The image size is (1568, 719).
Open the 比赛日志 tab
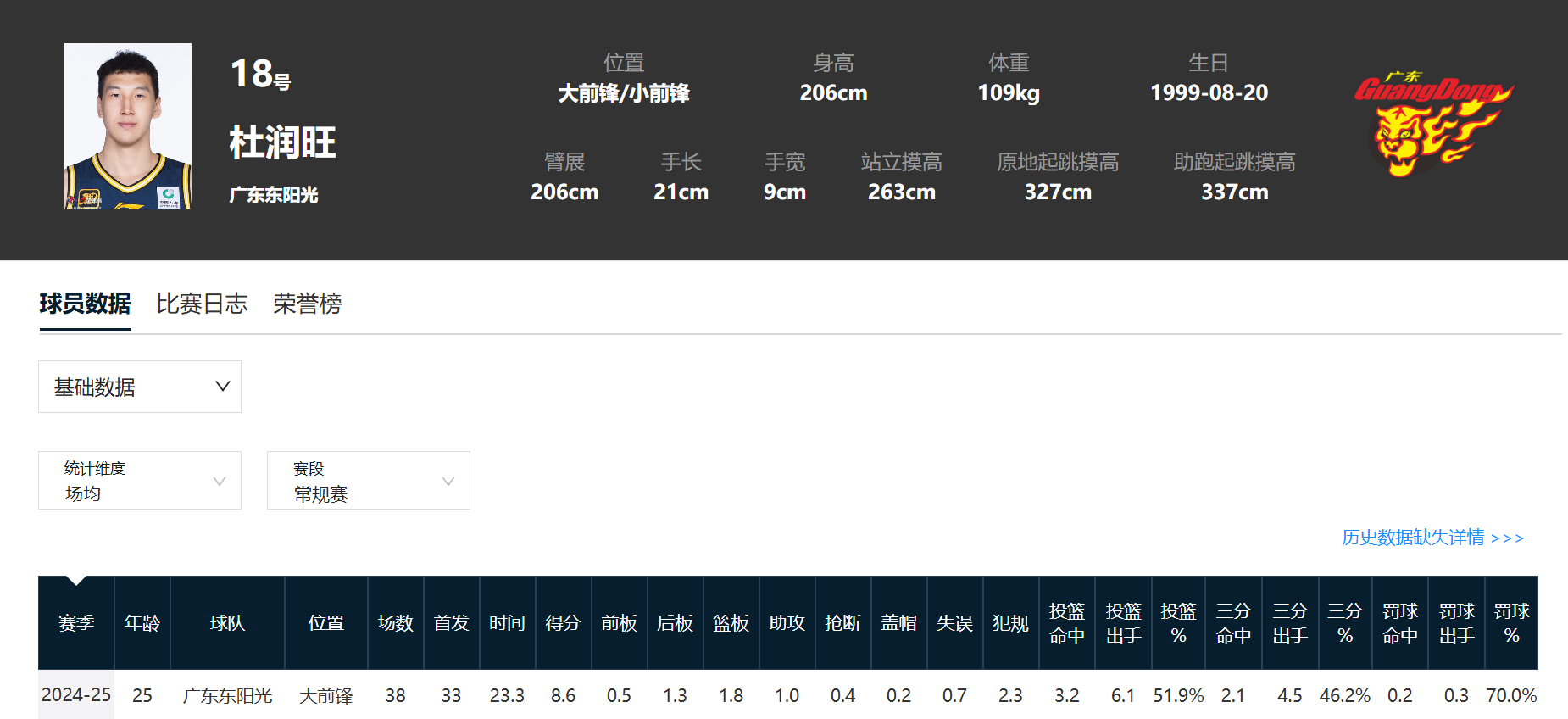(202, 304)
